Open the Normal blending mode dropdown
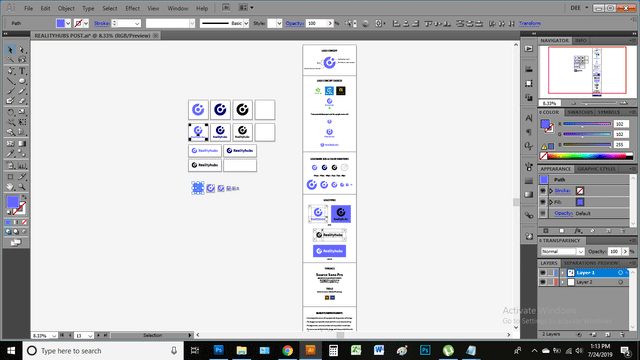This screenshot has height=360, width=640. point(562,251)
